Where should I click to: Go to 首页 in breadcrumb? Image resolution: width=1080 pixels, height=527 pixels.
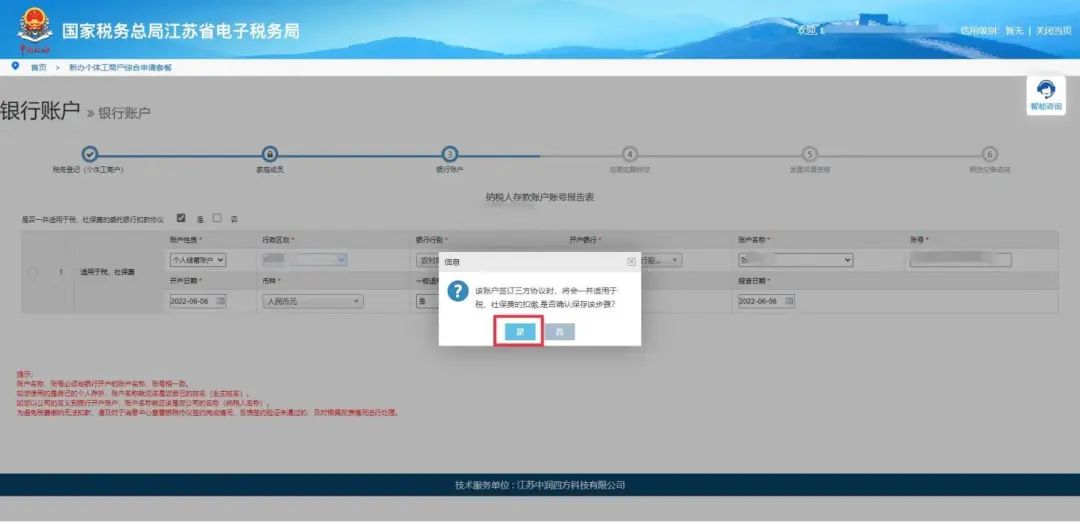coord(39,68)
